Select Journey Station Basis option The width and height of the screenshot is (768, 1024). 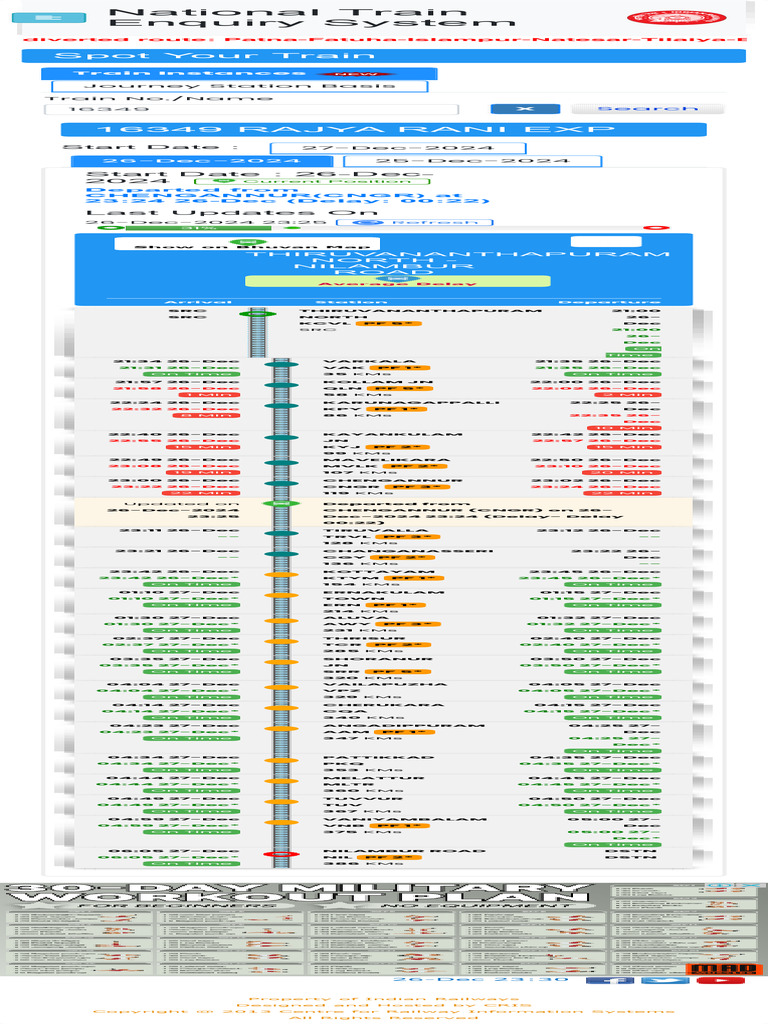(x=239, y=86)
